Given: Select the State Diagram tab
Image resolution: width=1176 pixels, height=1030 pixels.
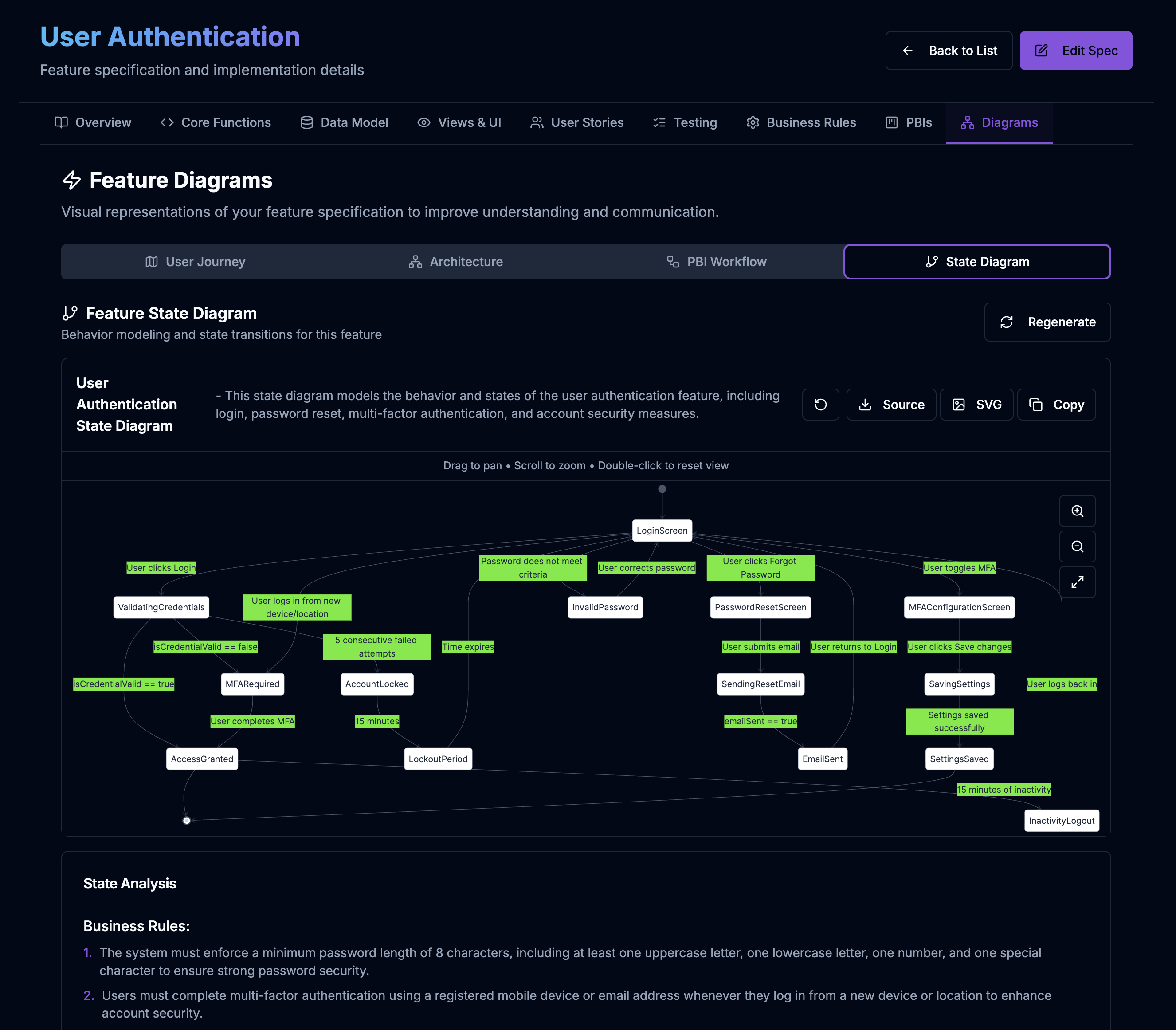Looking at the screenshot, I should point(976,262).
